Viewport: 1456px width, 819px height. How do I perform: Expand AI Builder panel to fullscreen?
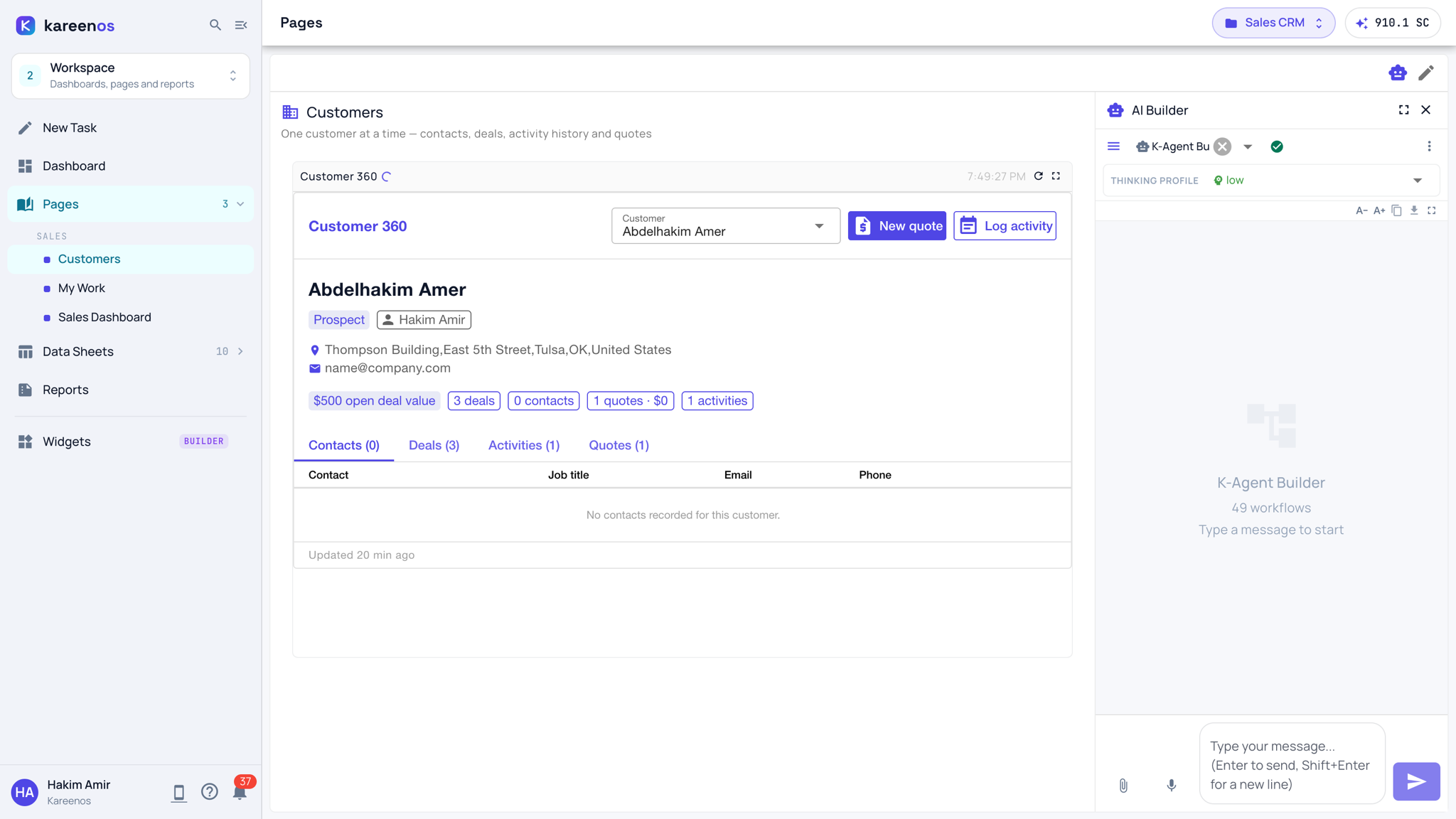tap(1404, 110)
